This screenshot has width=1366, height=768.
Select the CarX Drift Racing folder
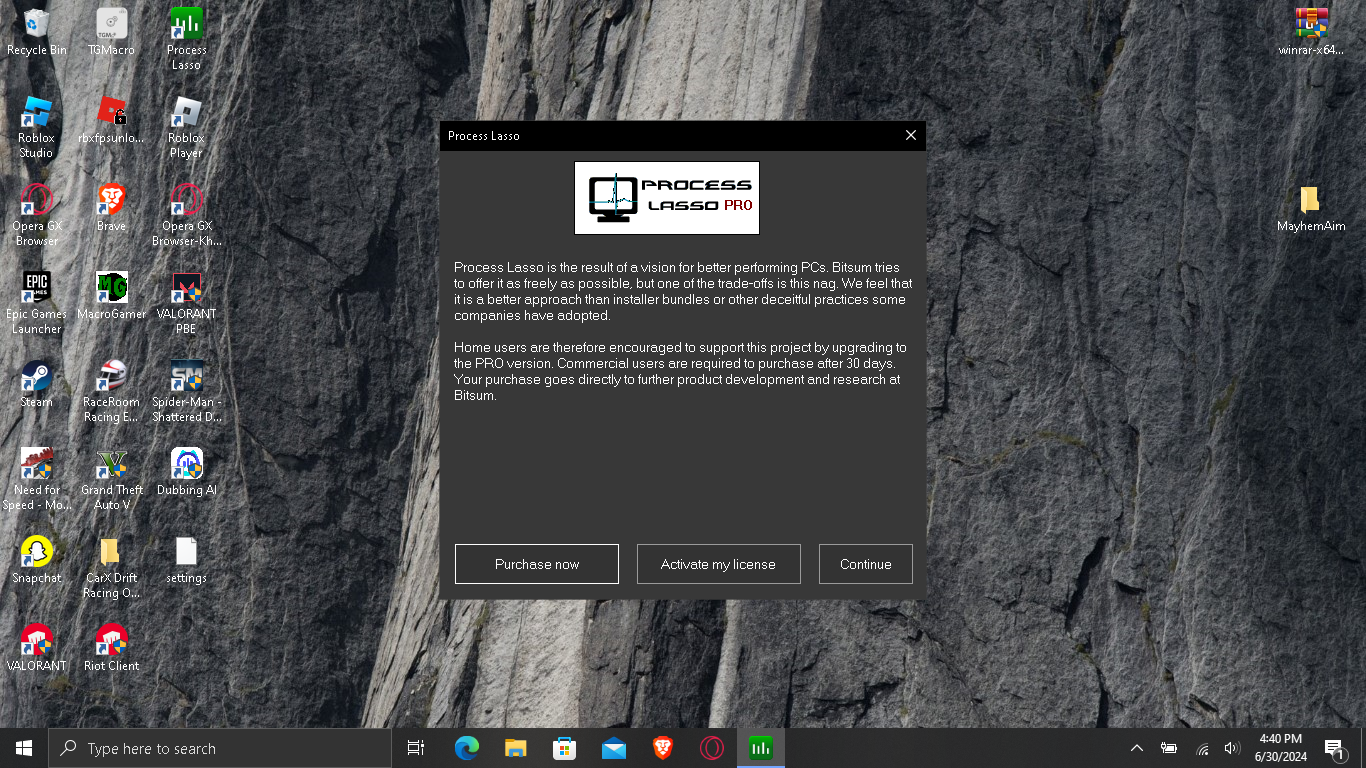[x=111, y=567]
